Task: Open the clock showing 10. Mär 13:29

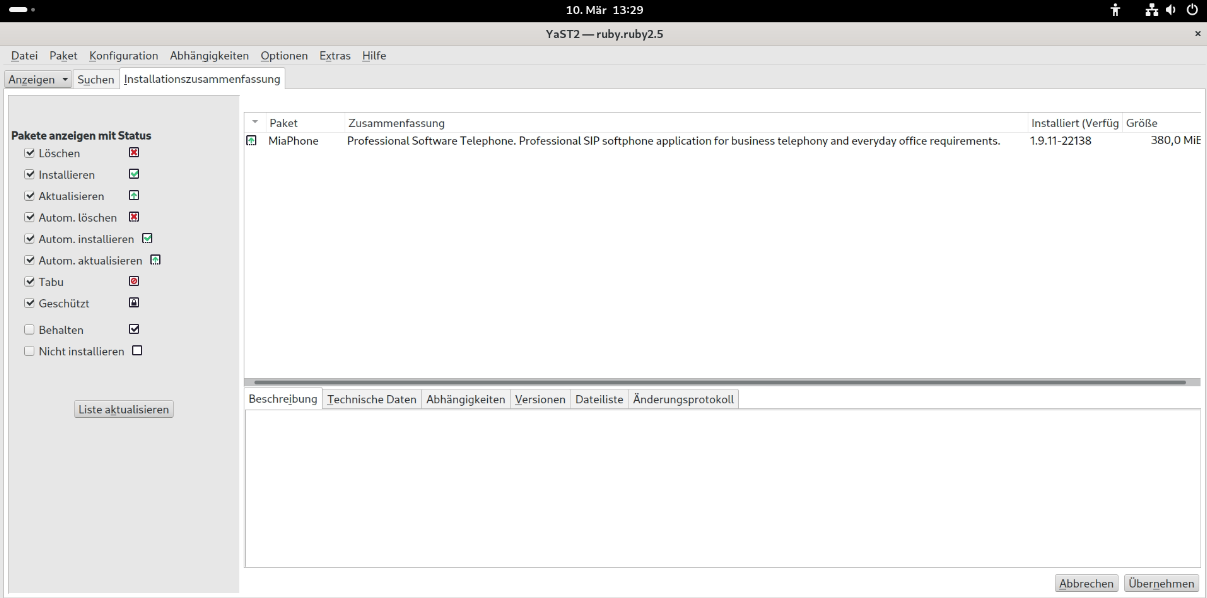Action: [x=604, y=10]
